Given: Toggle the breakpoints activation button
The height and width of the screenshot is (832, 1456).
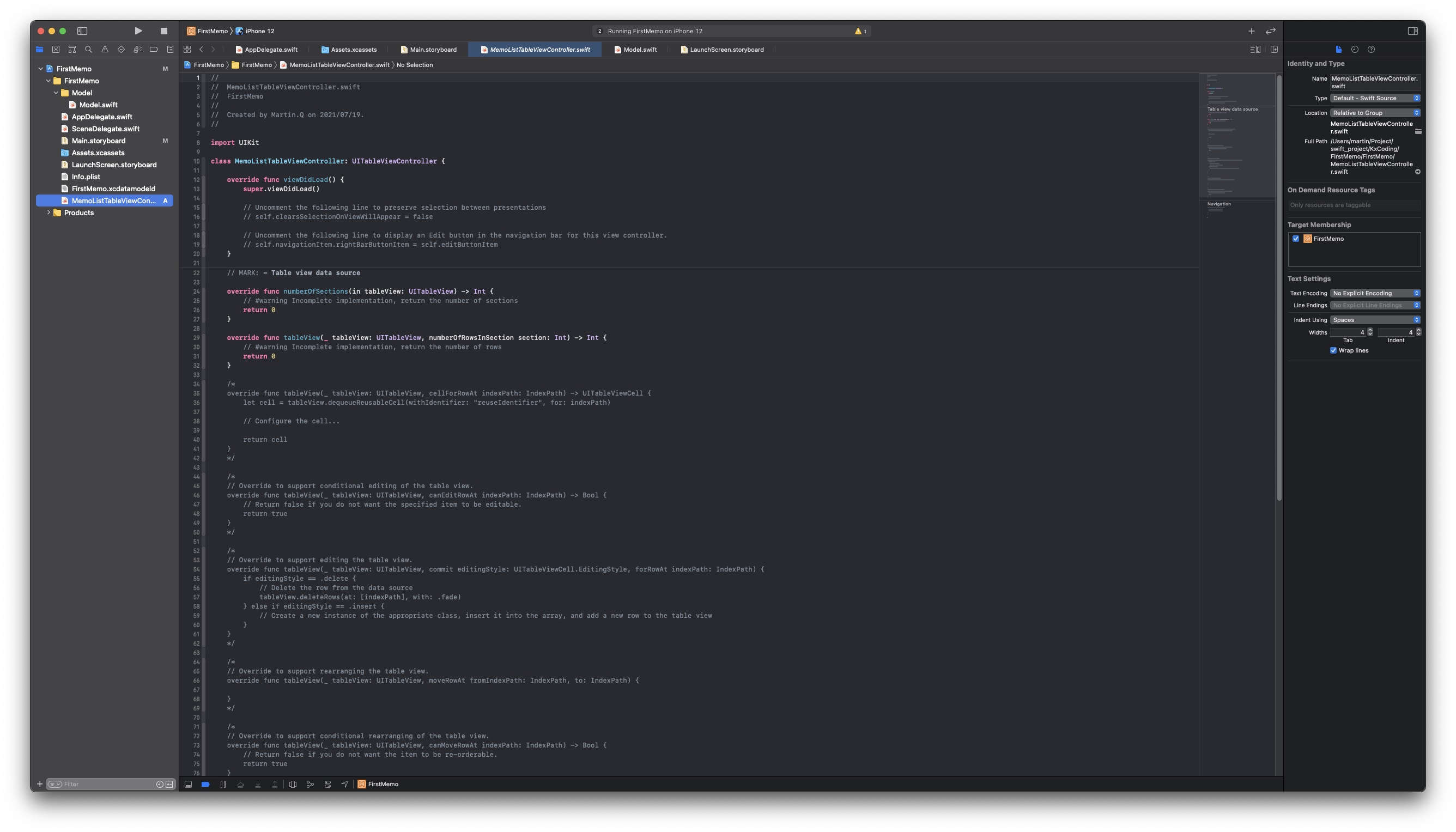Looking at the screenshot, I should 205,784.
